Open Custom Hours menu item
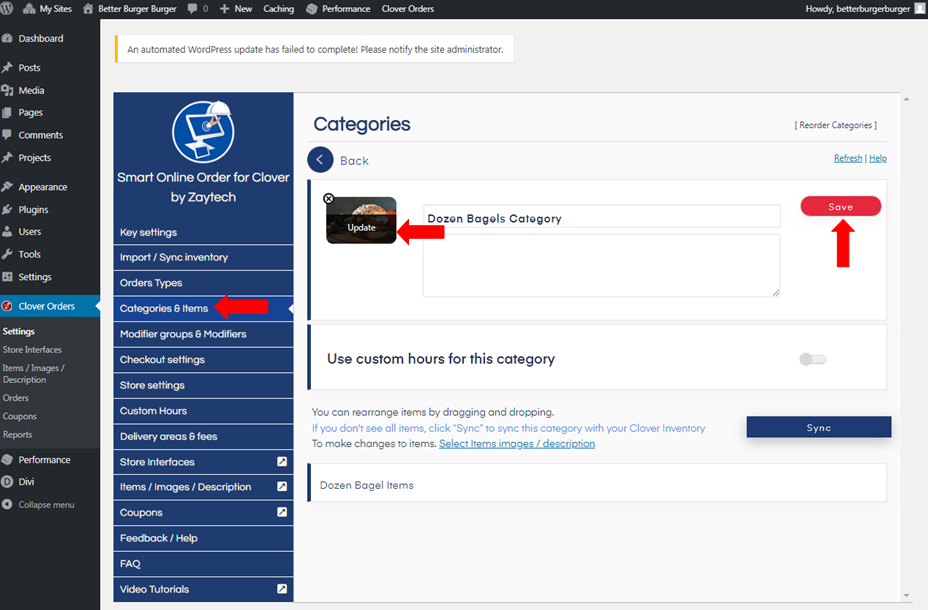Viewport: 928px width, 610px height. (203, 411)
